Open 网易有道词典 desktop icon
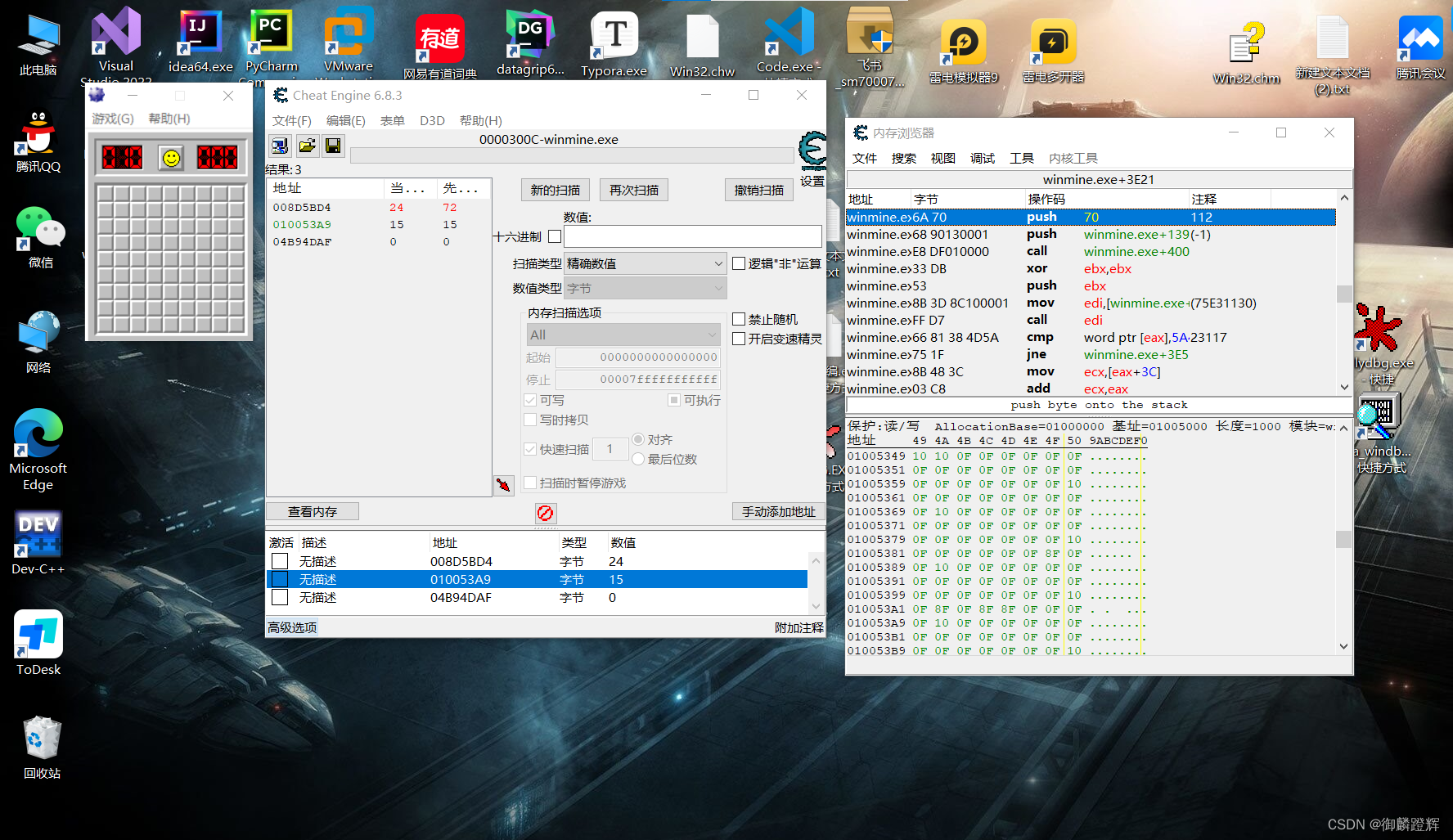Image resolution: width=1453 pixels, height=840 pixels. click(440, 47)
